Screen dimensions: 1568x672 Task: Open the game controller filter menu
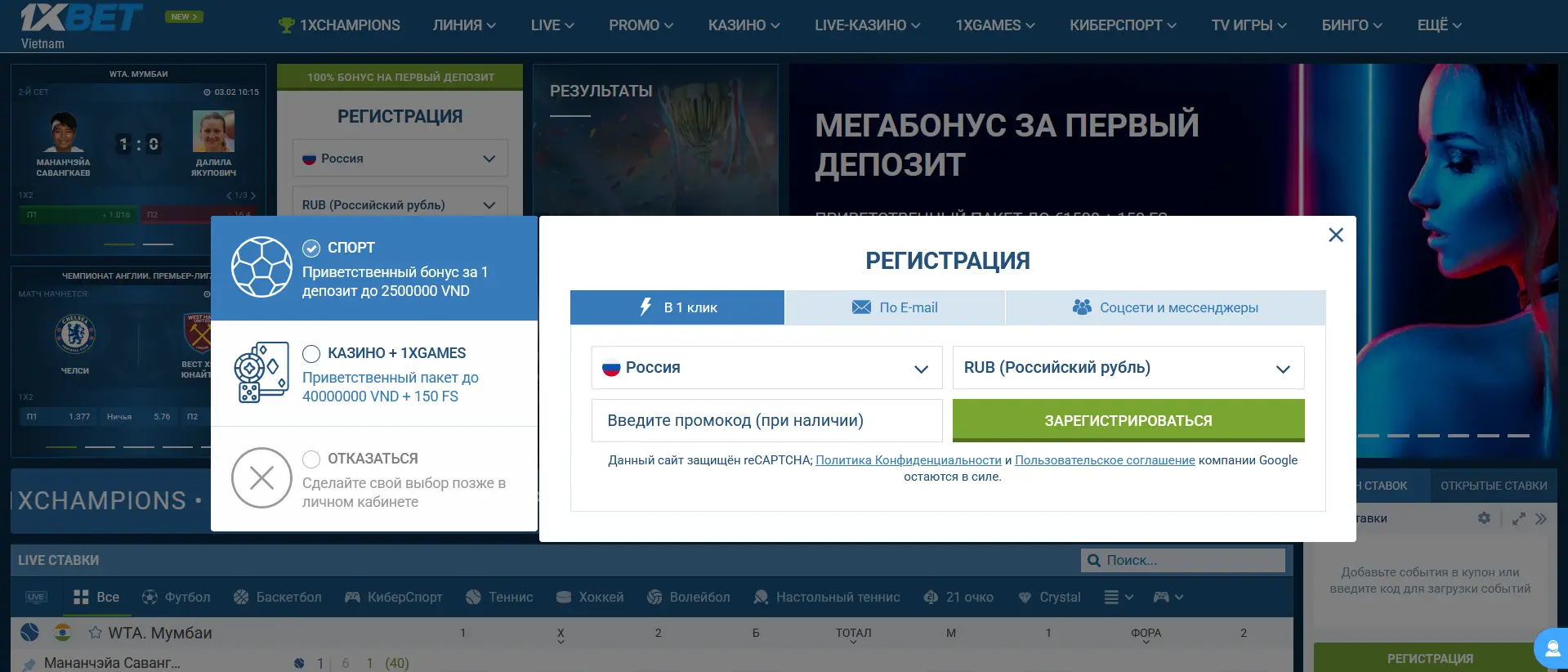pyautogui.click(x=1168, y=598)
